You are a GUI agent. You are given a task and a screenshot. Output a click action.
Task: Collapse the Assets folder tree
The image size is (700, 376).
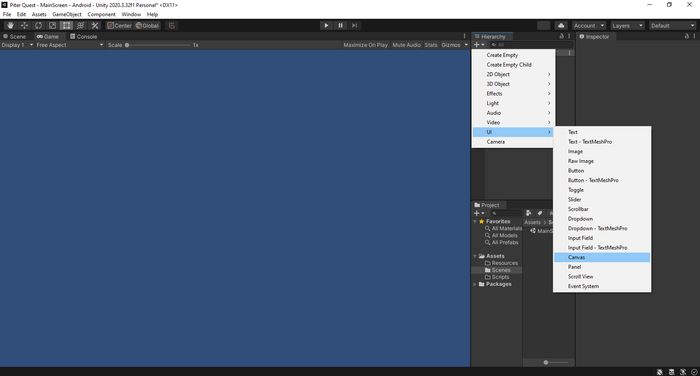tap(475, 256)
